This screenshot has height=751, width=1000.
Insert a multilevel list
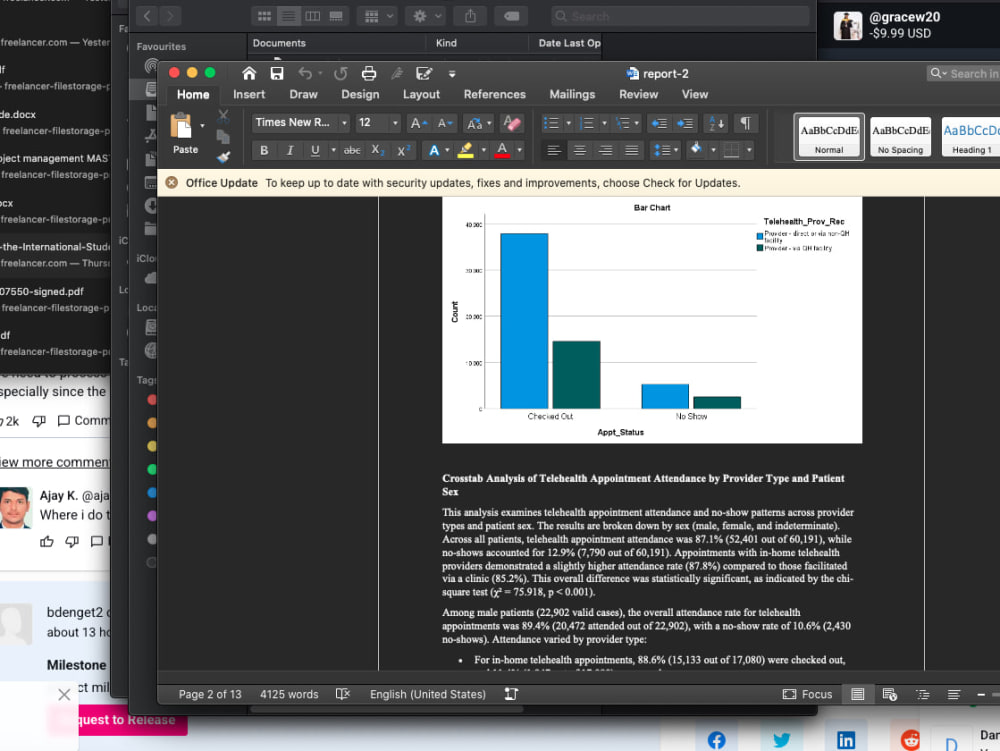coord(622,123)
